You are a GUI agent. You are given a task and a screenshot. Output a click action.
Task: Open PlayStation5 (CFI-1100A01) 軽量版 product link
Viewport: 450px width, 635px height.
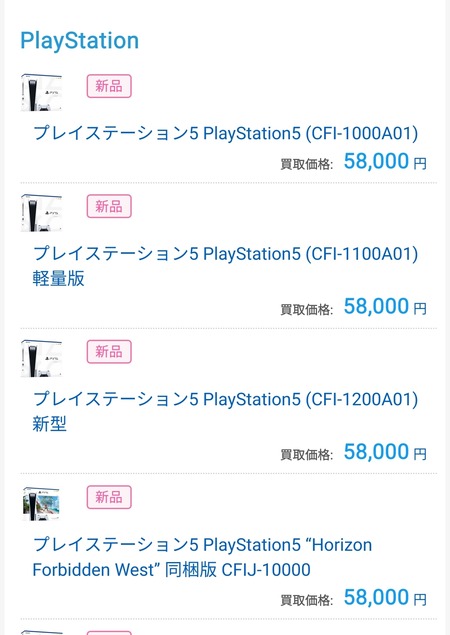pos(225,266)
